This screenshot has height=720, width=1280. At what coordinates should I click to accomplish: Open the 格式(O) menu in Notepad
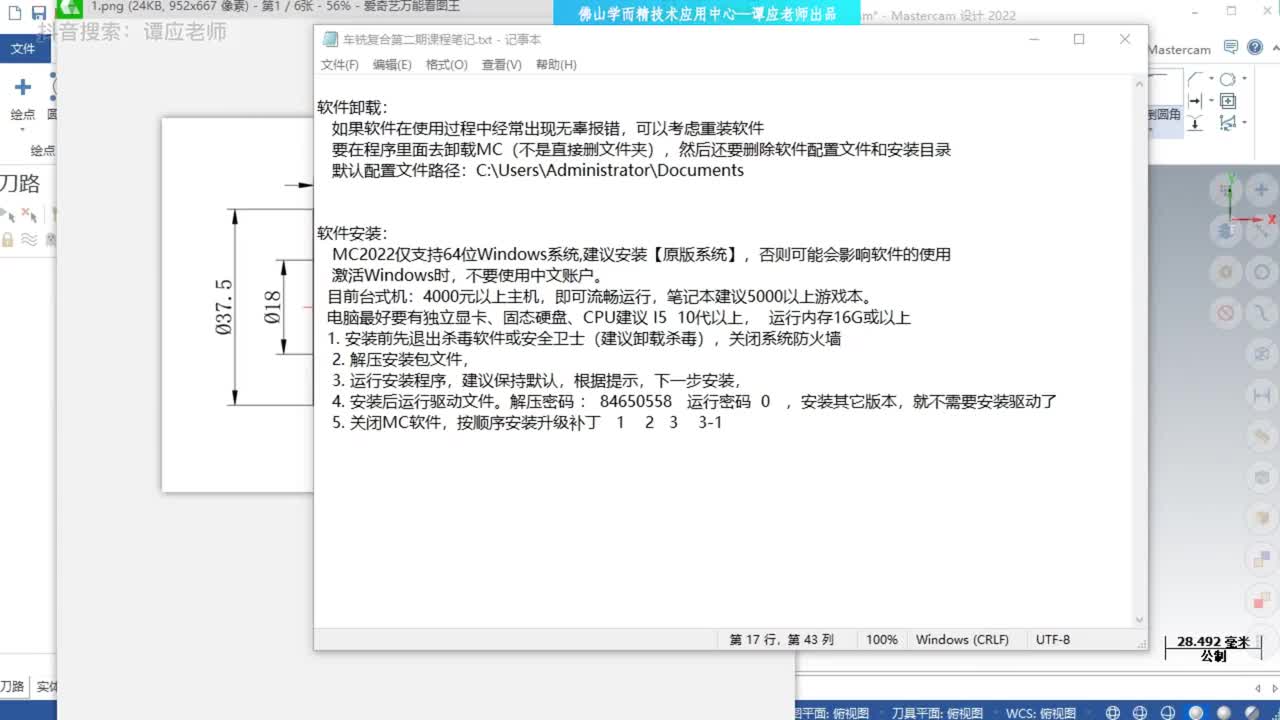pyautogui.click(x=446, y=65)
